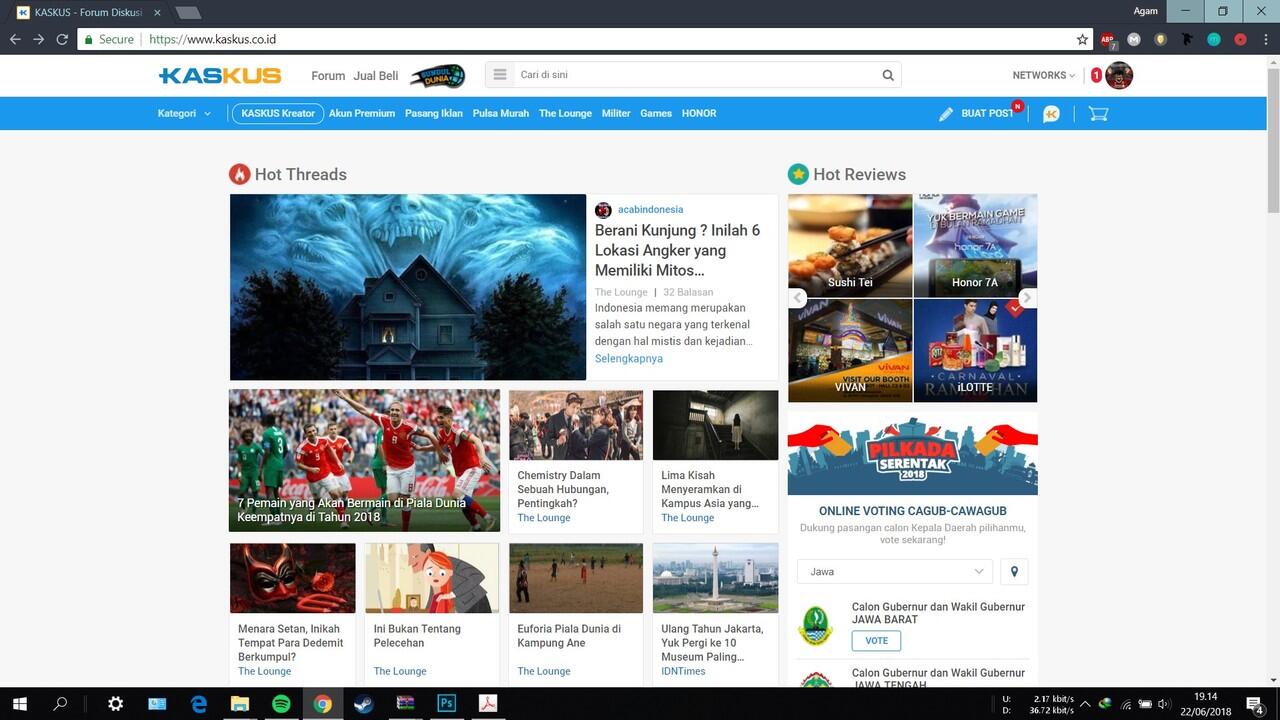Open the Games nav link
Screen dimensions: 1280x720
(x=656, y=114)
